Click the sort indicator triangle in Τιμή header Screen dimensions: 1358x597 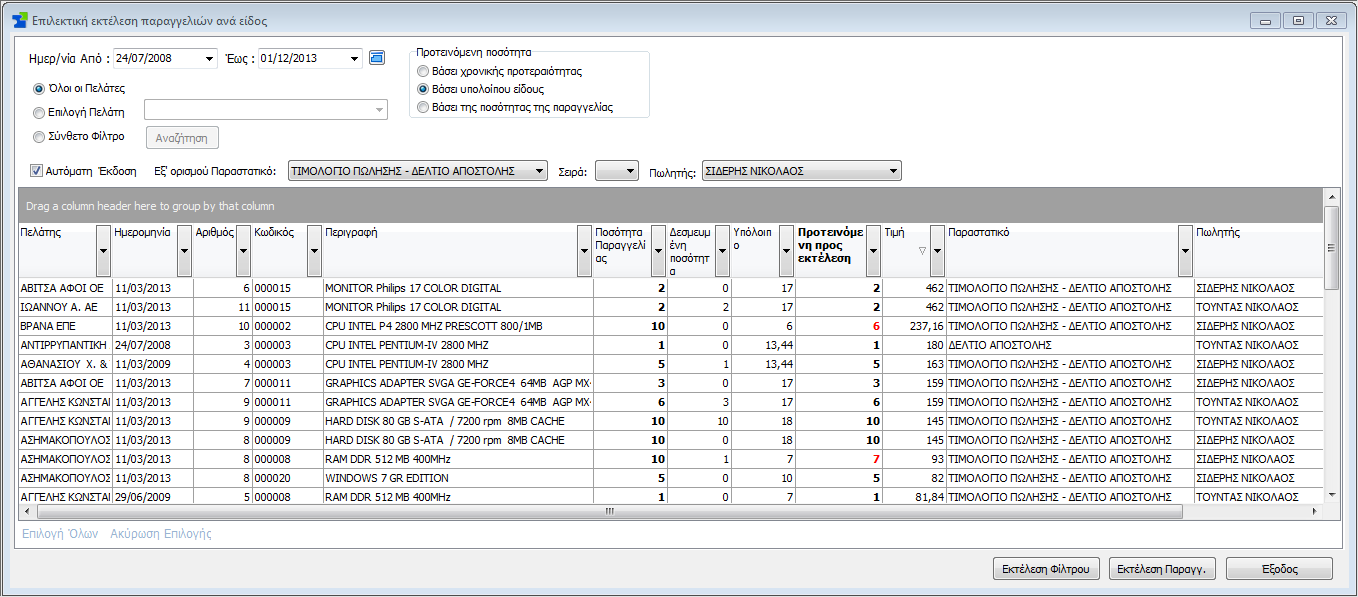point(922,251)
